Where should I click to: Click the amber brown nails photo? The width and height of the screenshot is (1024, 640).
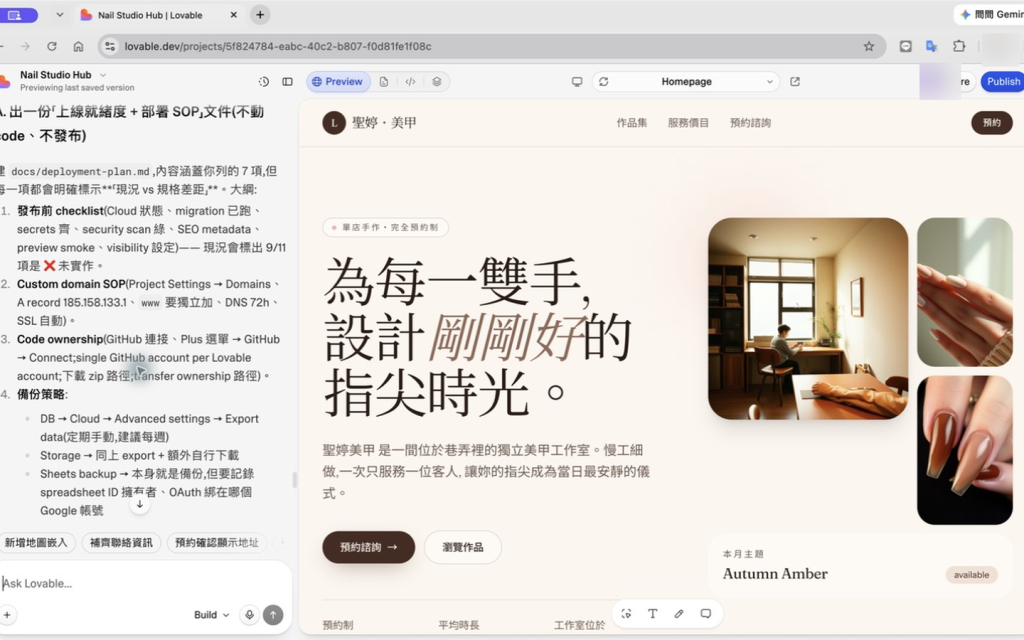pos(965,450)
